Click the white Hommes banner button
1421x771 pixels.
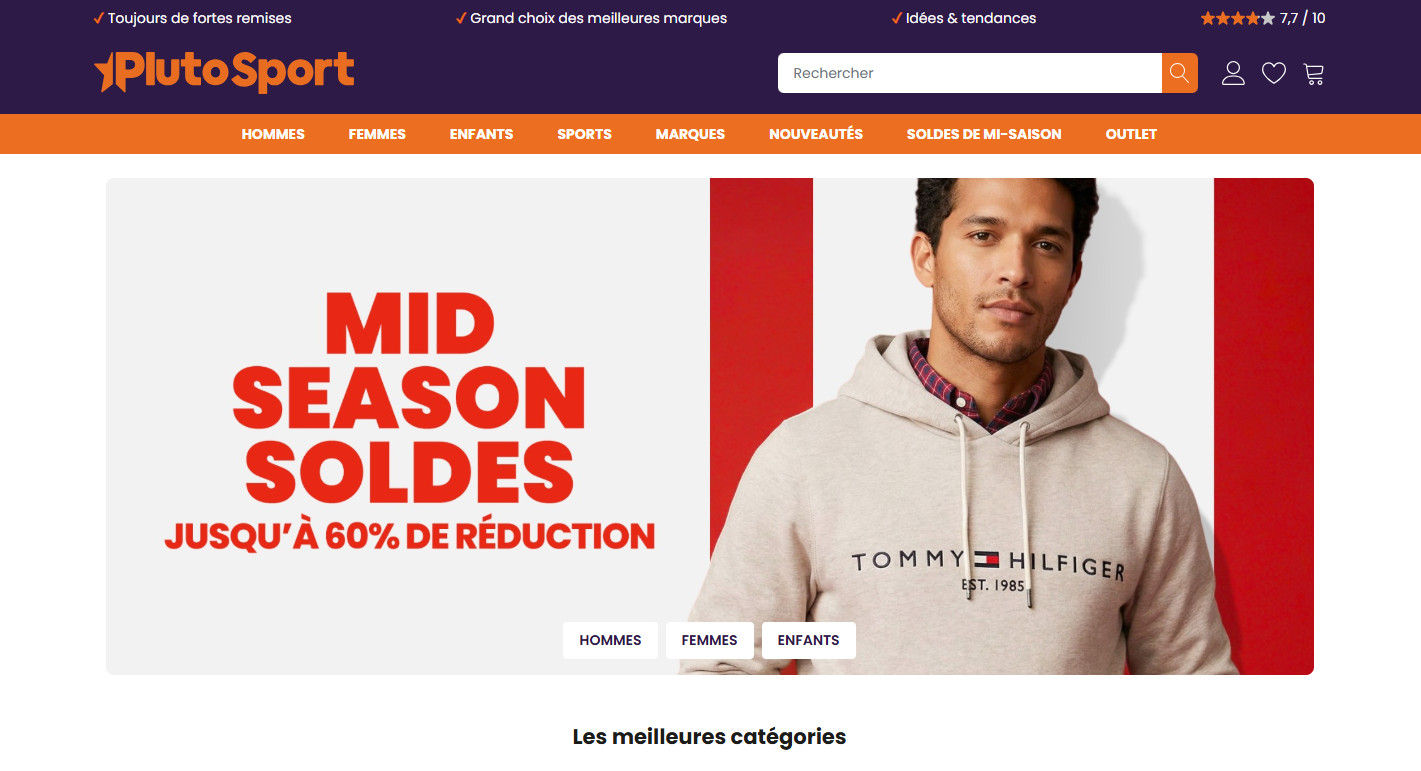[610, 640]
